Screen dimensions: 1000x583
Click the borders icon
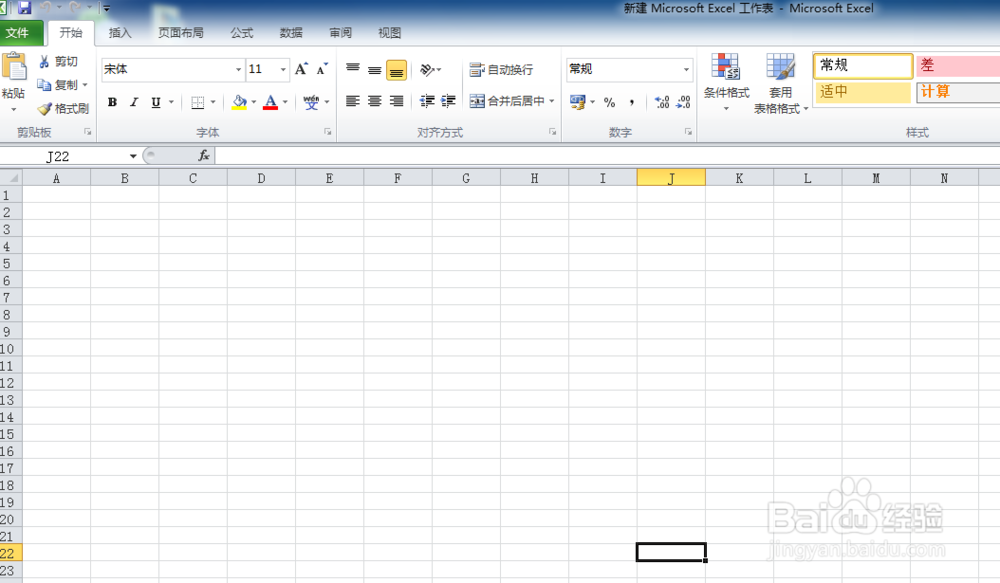pyautogui.click(x=198, y=102)
